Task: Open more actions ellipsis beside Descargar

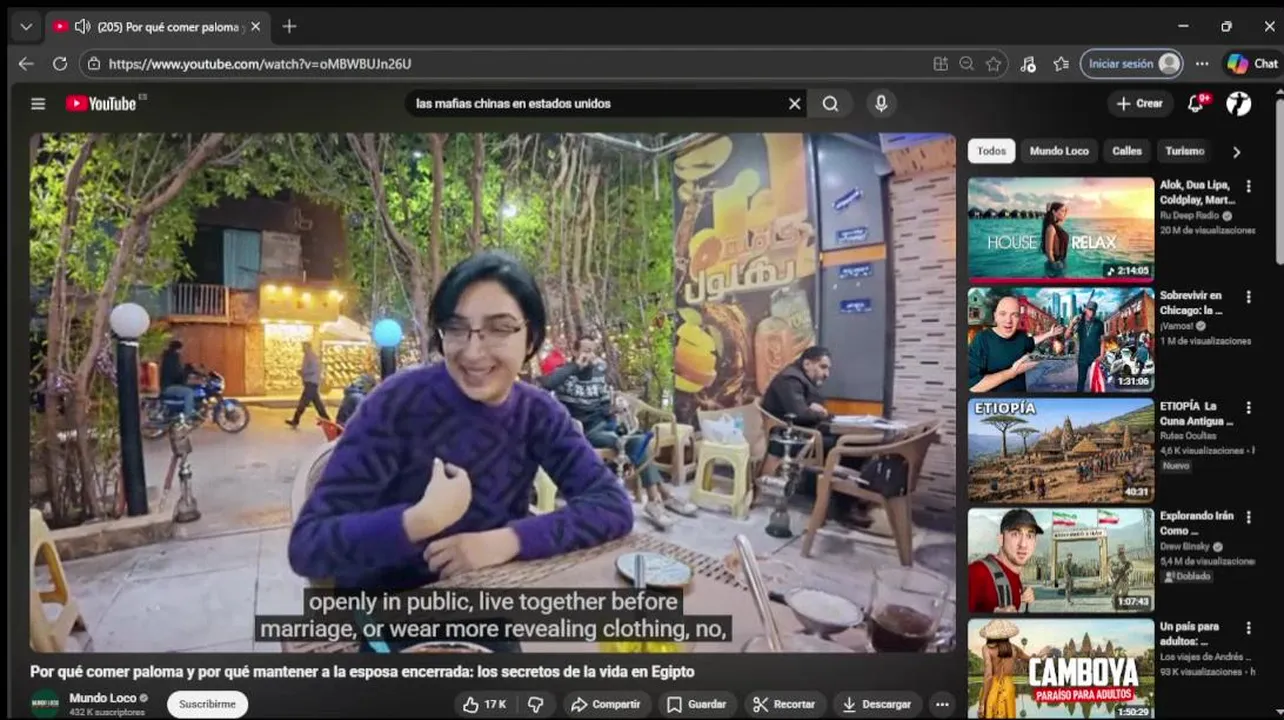Action: pos(941,704)
